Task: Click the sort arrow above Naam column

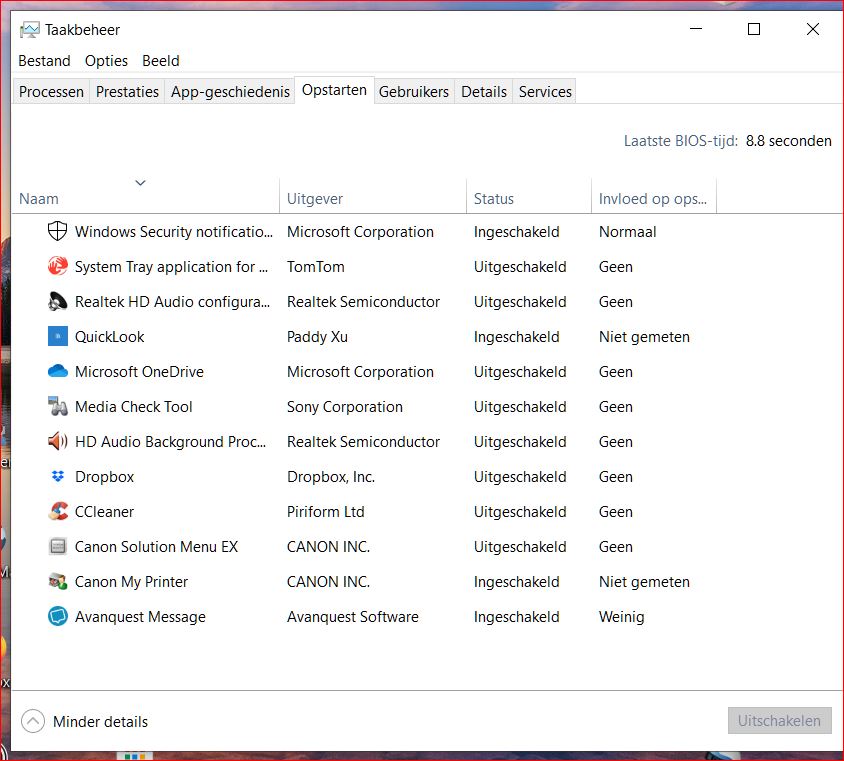Action: (140, 183)
